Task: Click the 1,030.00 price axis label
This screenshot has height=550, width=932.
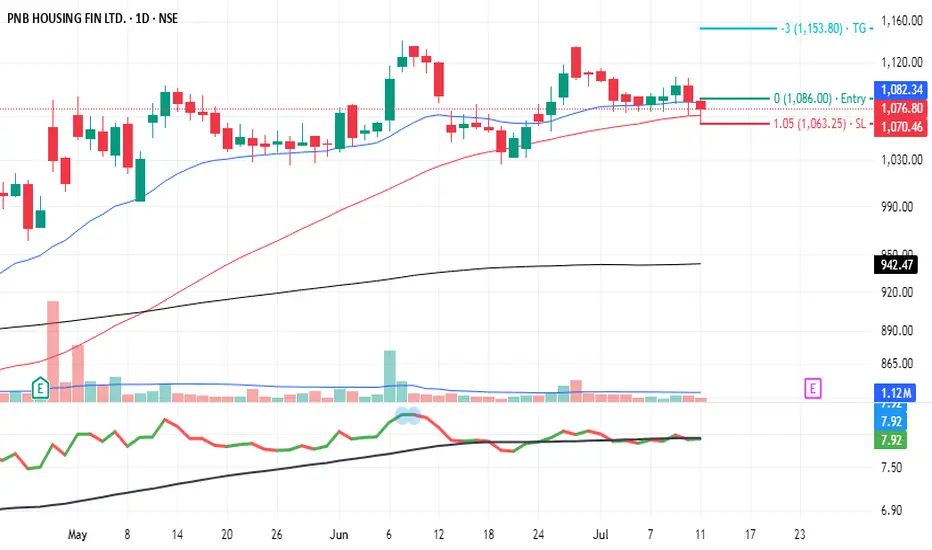Action: coord(902,159)
